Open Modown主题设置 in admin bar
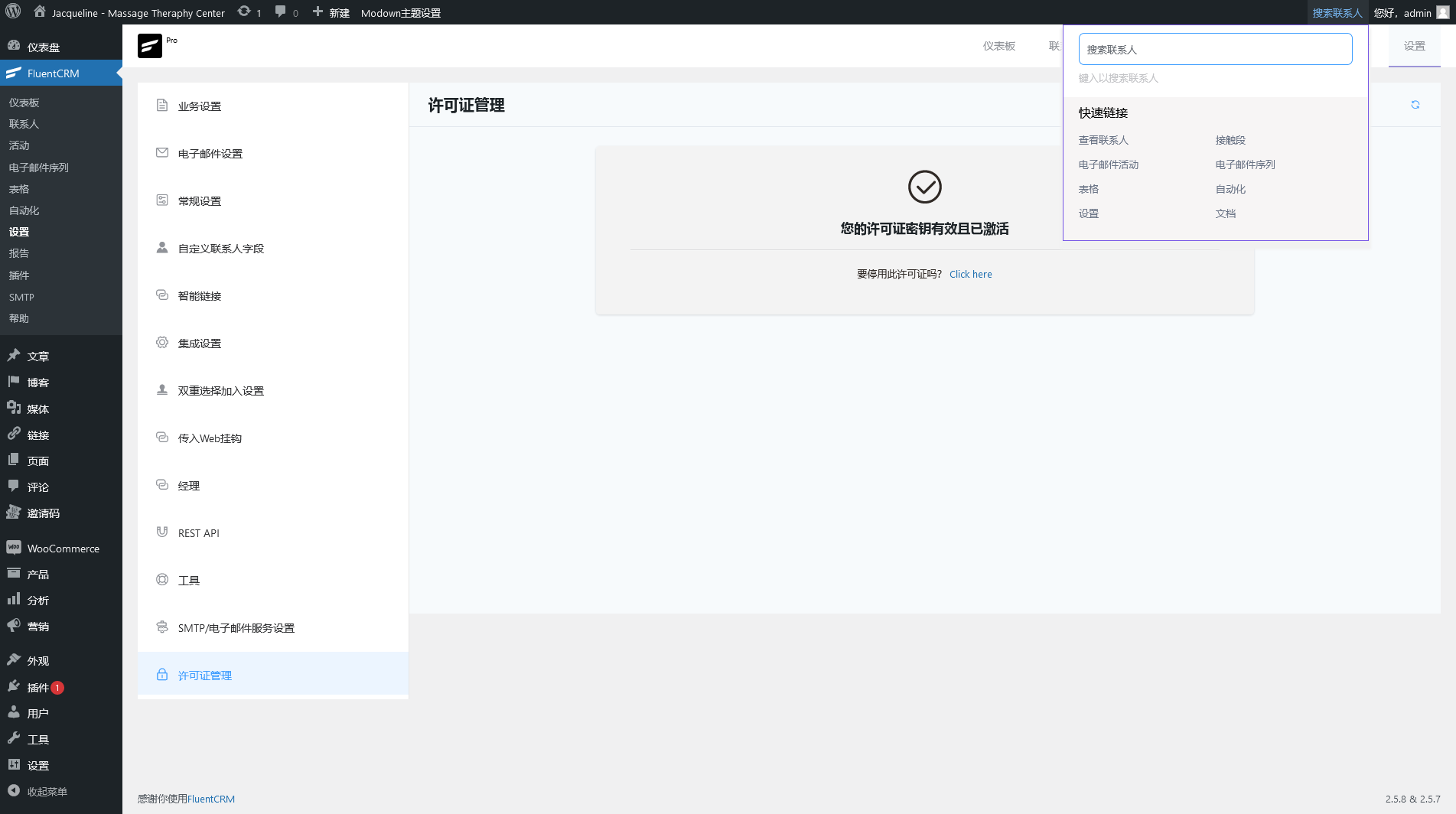This screenshot has width=1456, height=814. pyautogui.click(x=401, y=12)
